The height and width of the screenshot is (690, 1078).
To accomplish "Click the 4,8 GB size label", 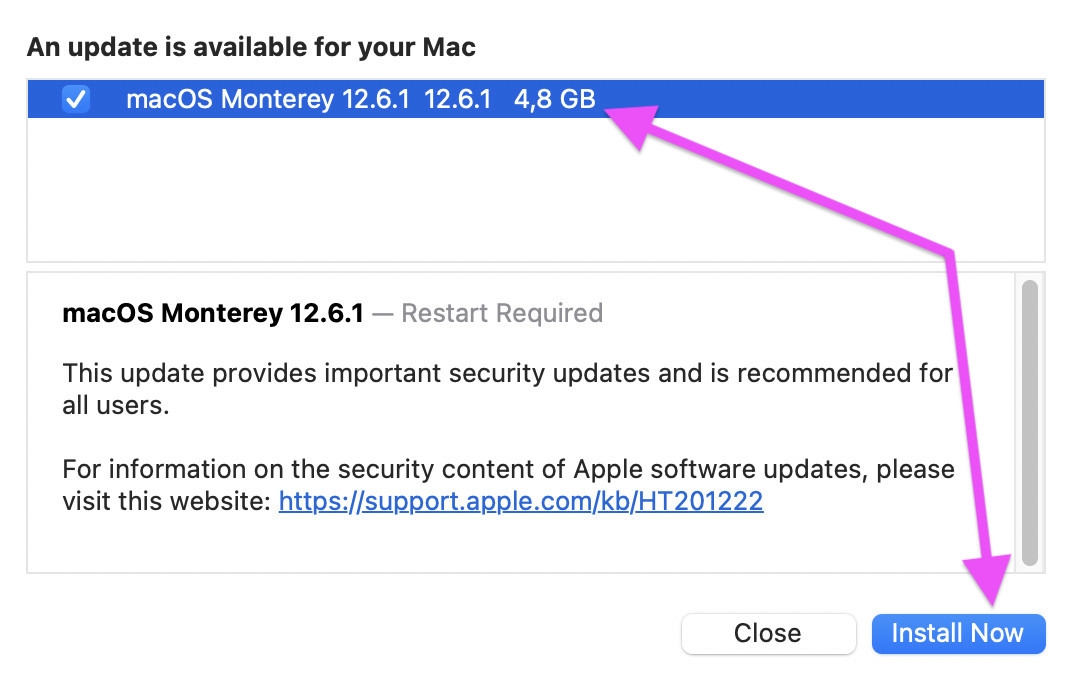I will click(554, 99).
